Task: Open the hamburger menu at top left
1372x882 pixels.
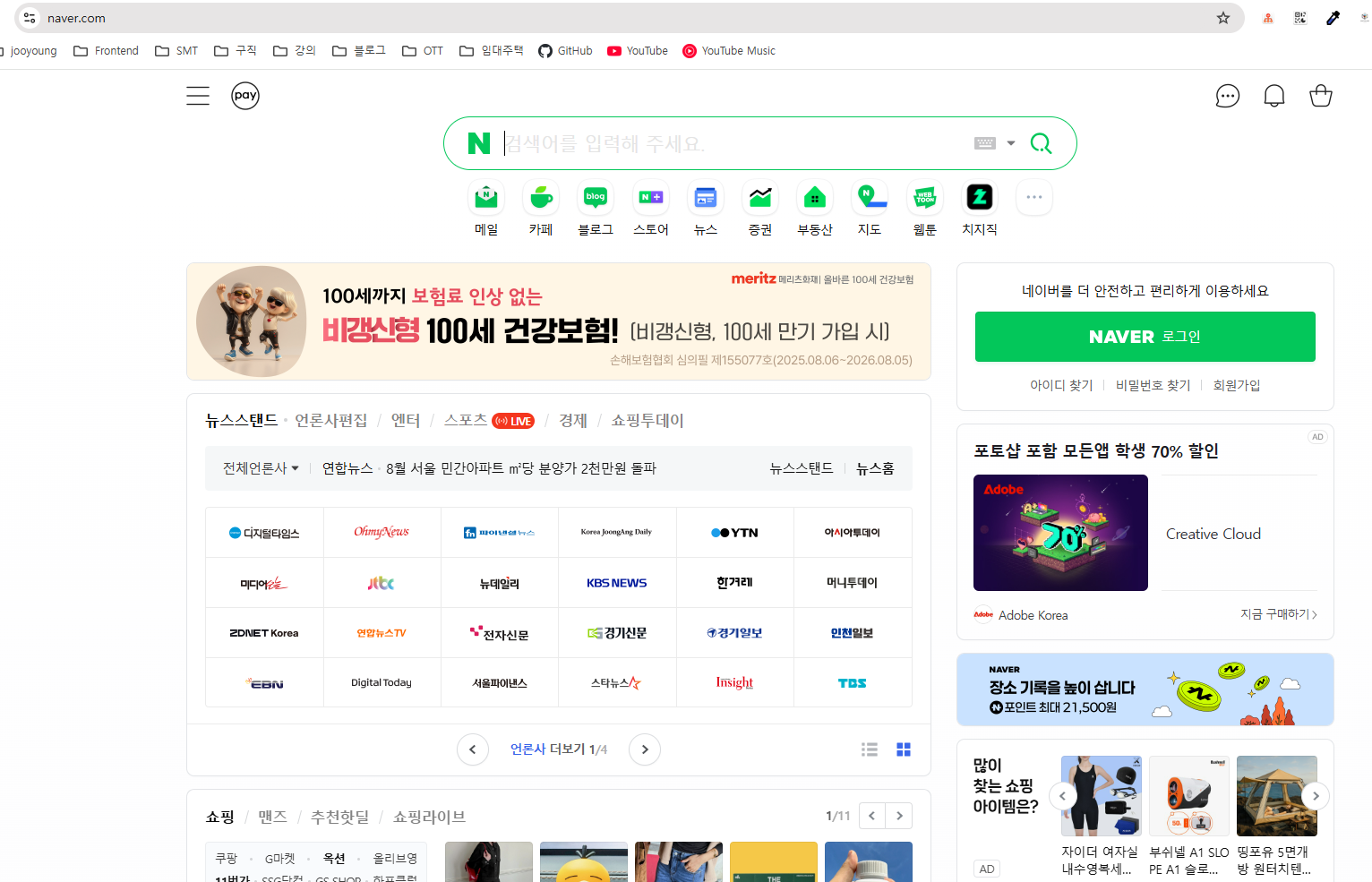Action: (x=198, y=96)
